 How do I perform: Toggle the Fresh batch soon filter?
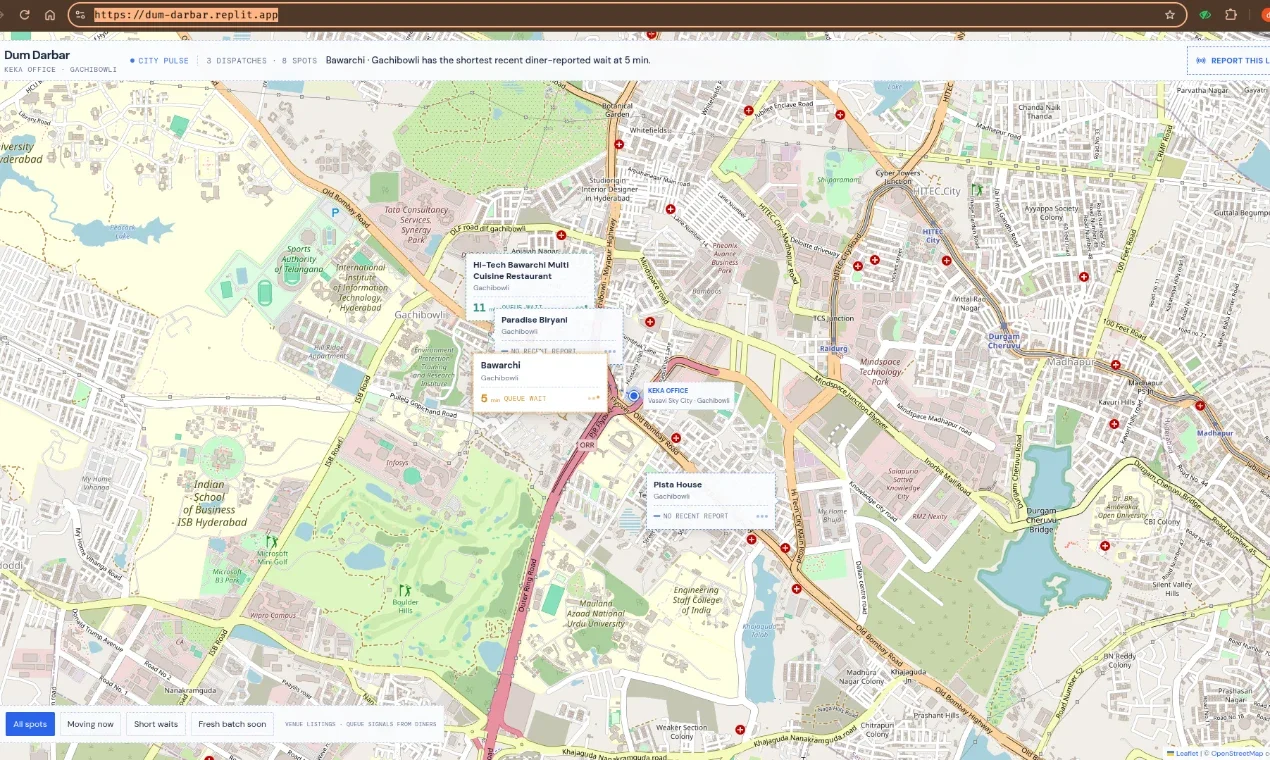coord(232,724)
